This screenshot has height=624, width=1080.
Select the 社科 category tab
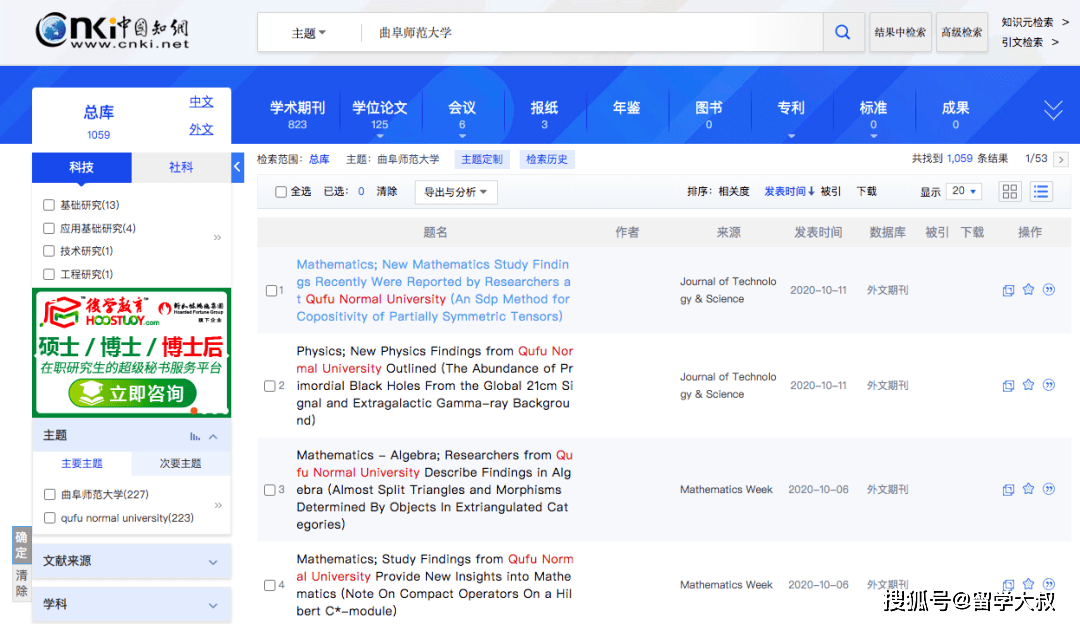click(x=181, y=167)
